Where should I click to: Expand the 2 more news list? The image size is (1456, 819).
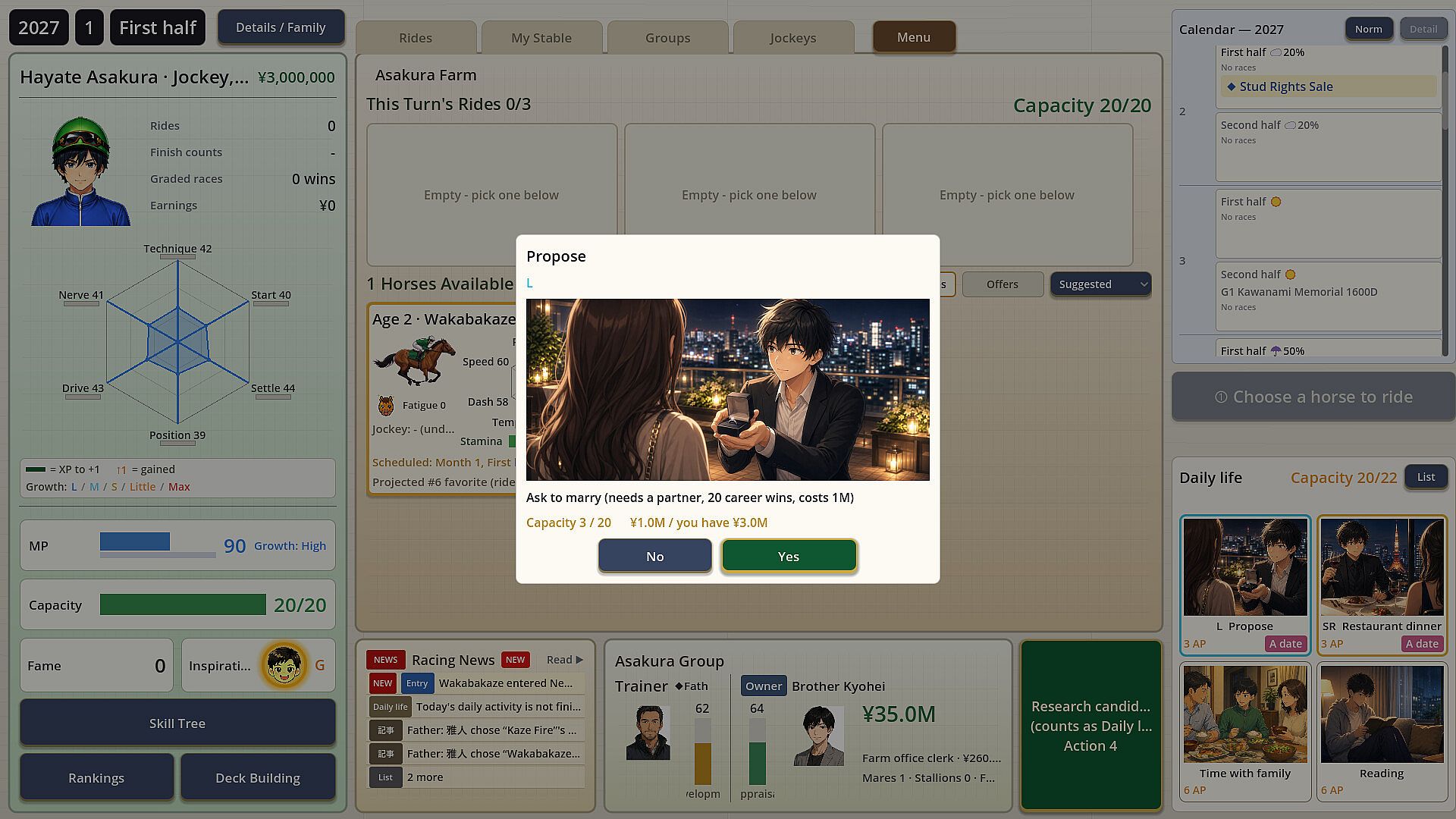[476, 777]
